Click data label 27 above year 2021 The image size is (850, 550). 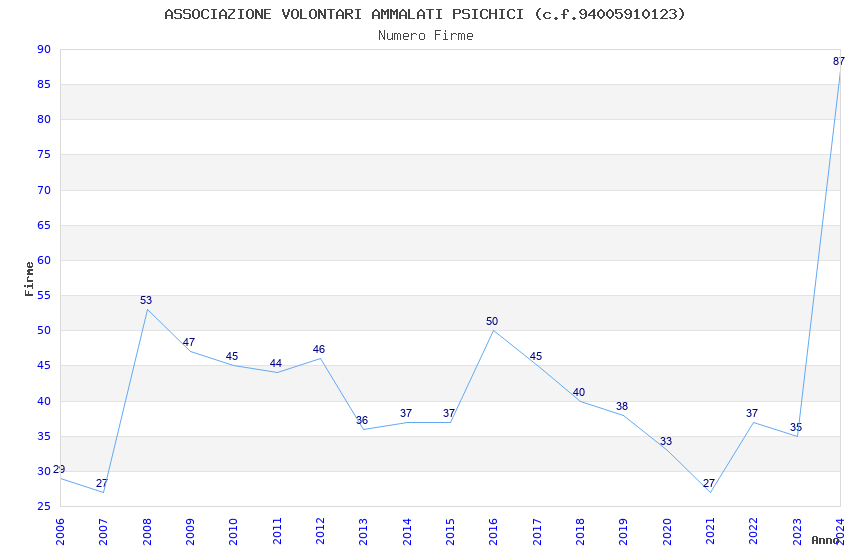click(x=709, y=483)
